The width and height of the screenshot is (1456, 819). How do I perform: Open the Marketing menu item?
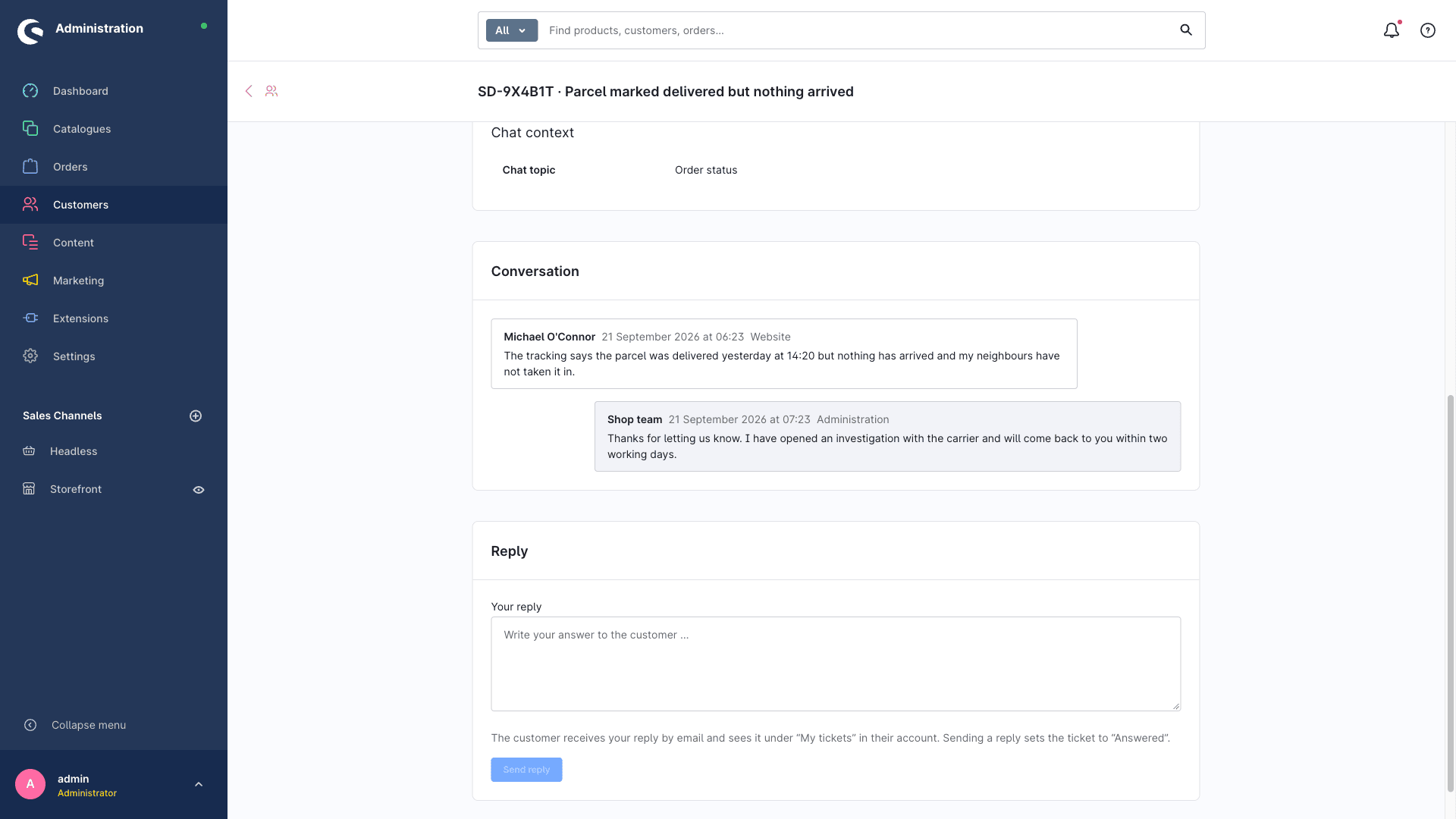point(114,281)
